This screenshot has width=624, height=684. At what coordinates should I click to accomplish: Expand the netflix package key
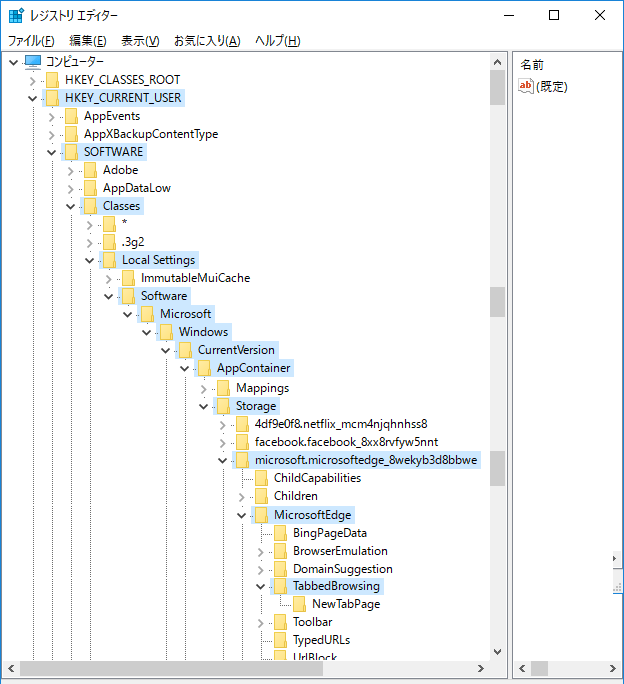(x=223, y=425)
